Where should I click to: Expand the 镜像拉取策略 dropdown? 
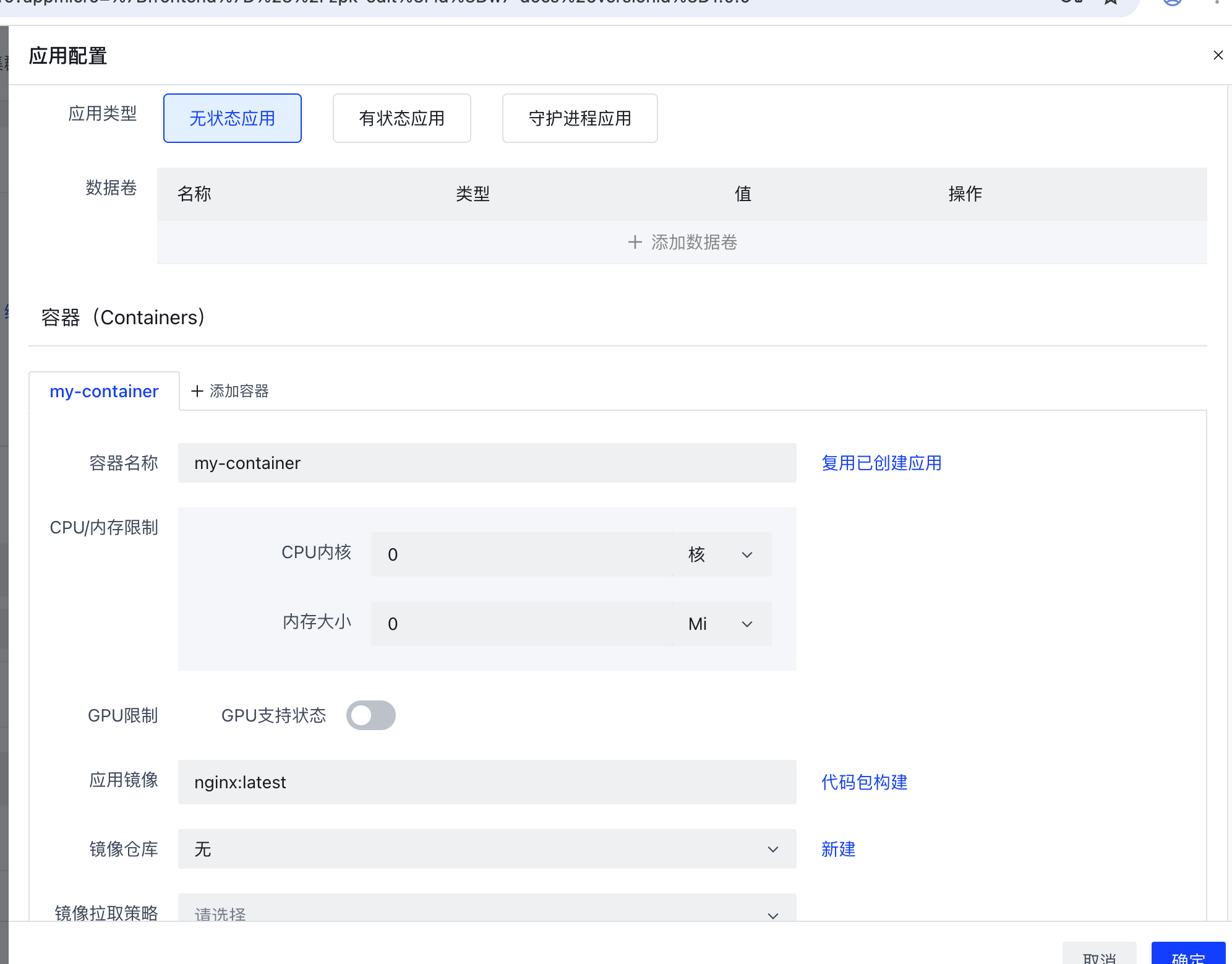pos(487,908)
